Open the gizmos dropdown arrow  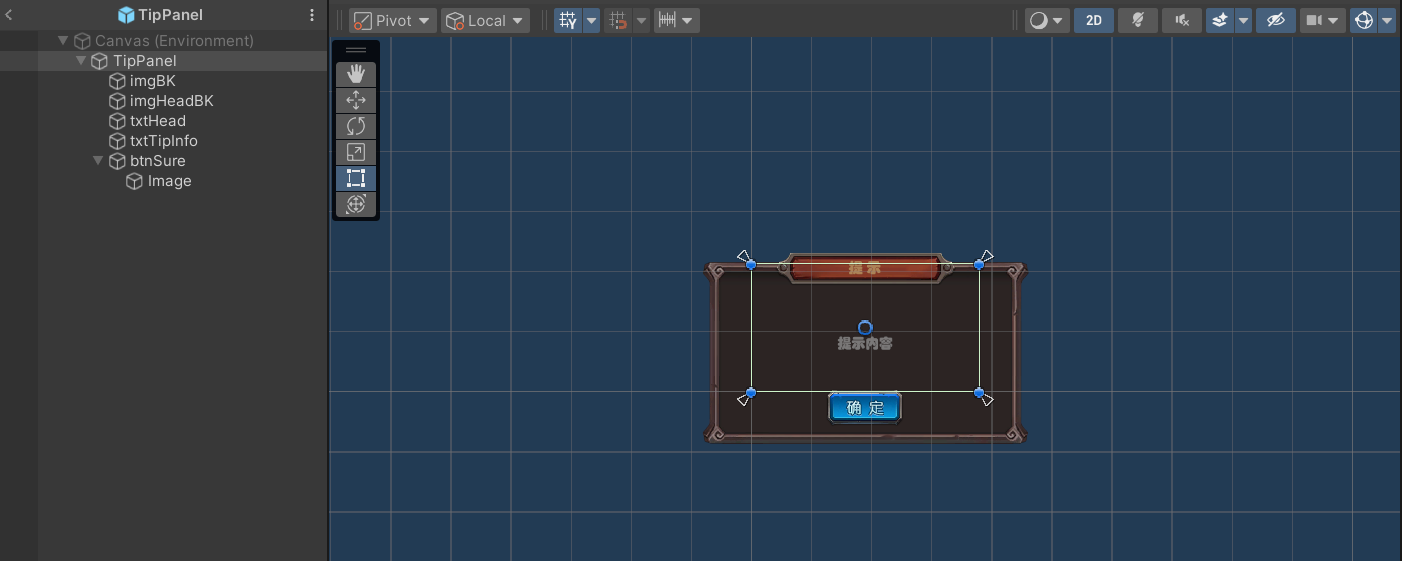coord(1386,21)
